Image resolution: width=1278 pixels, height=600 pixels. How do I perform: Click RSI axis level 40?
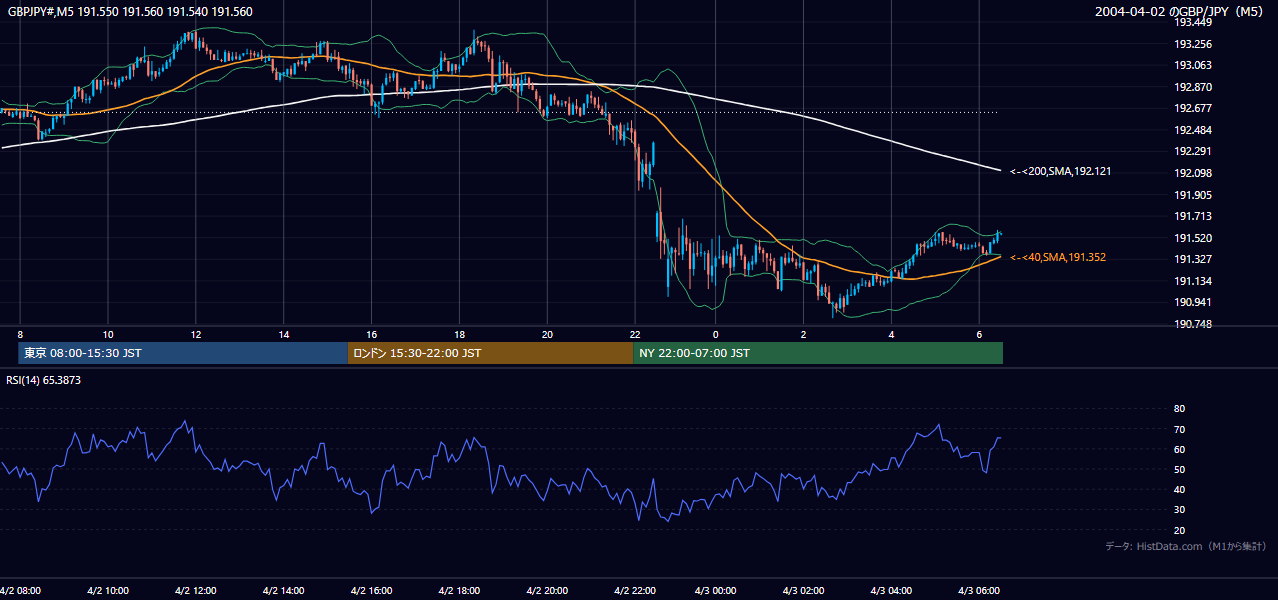tap(1179, 489)
